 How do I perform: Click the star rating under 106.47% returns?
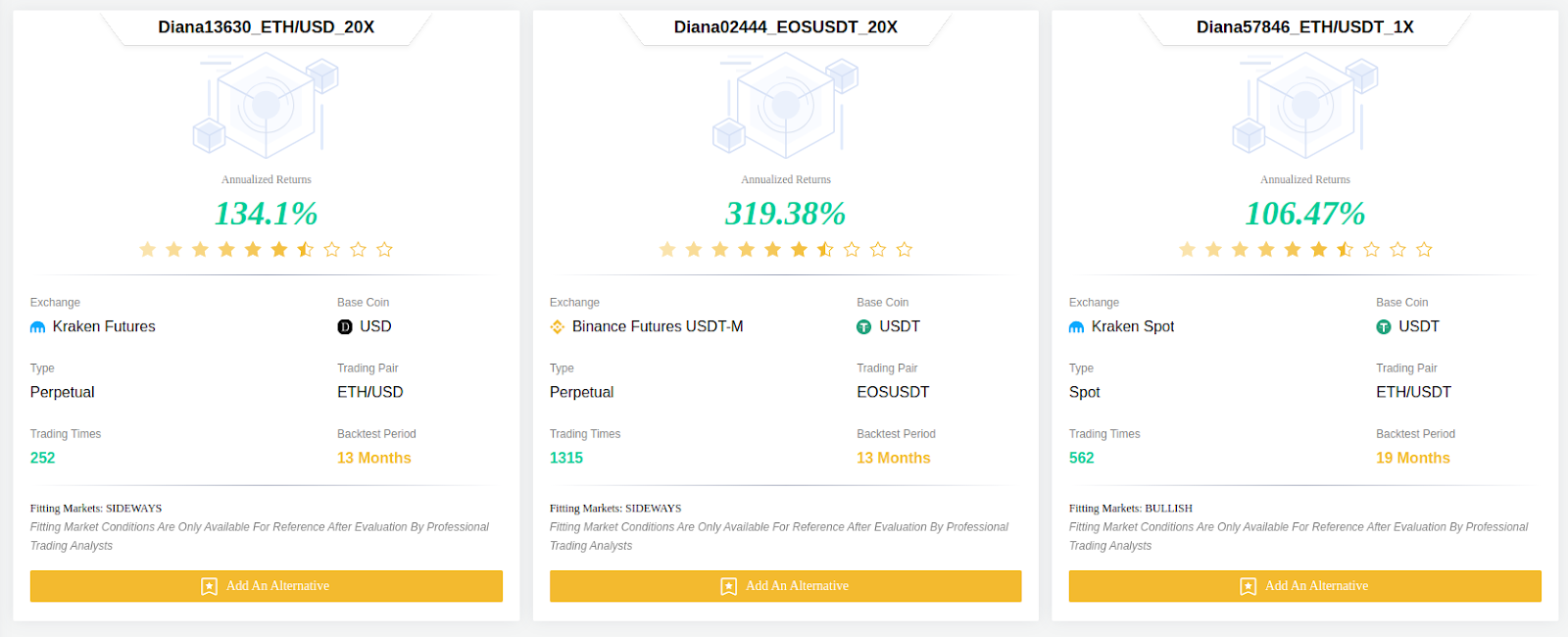[1305, 250]
